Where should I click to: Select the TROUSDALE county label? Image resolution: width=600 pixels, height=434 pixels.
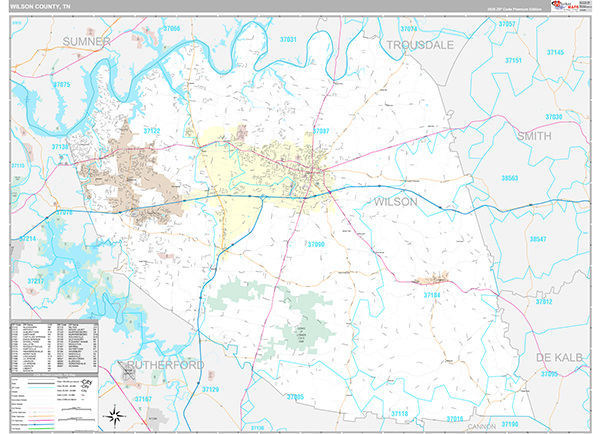coord(420,45)
